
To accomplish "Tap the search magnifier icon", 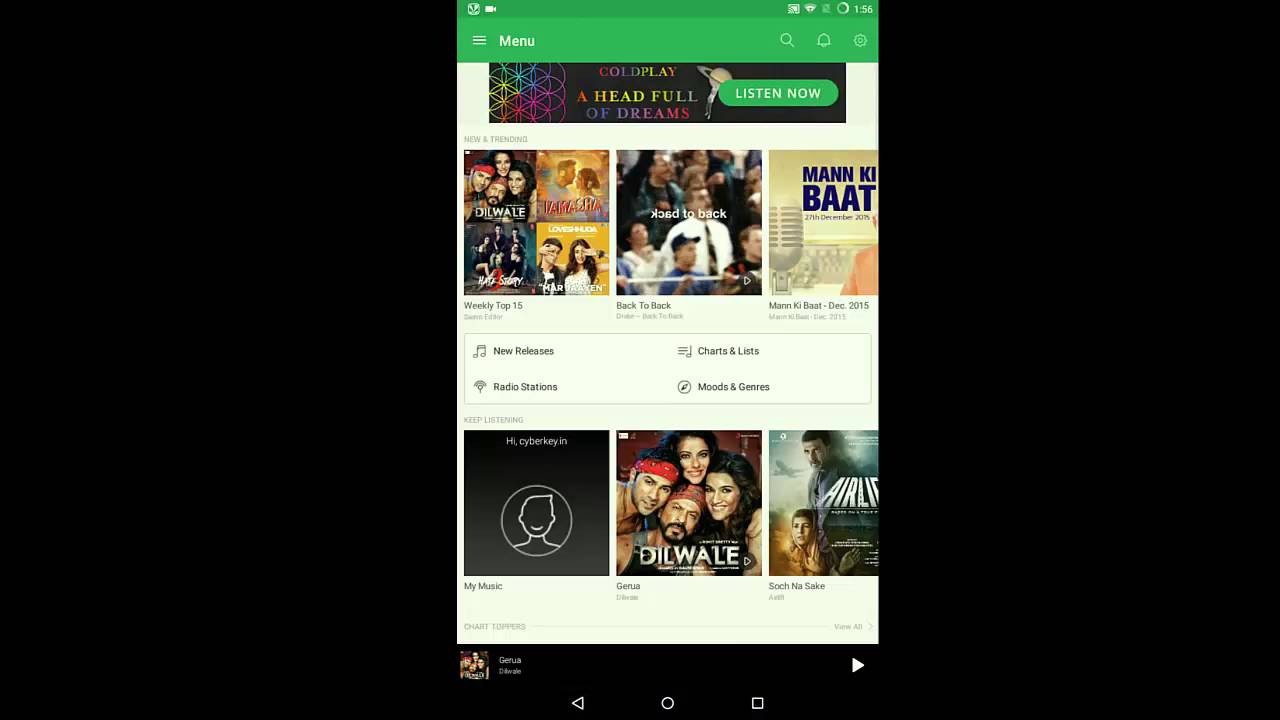I will [787, 41].
